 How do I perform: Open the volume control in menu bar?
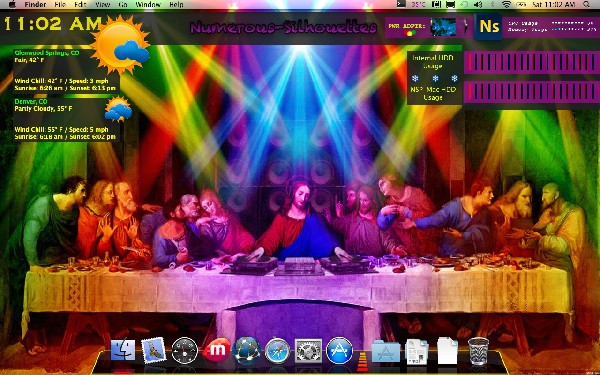tap(478, 5)
